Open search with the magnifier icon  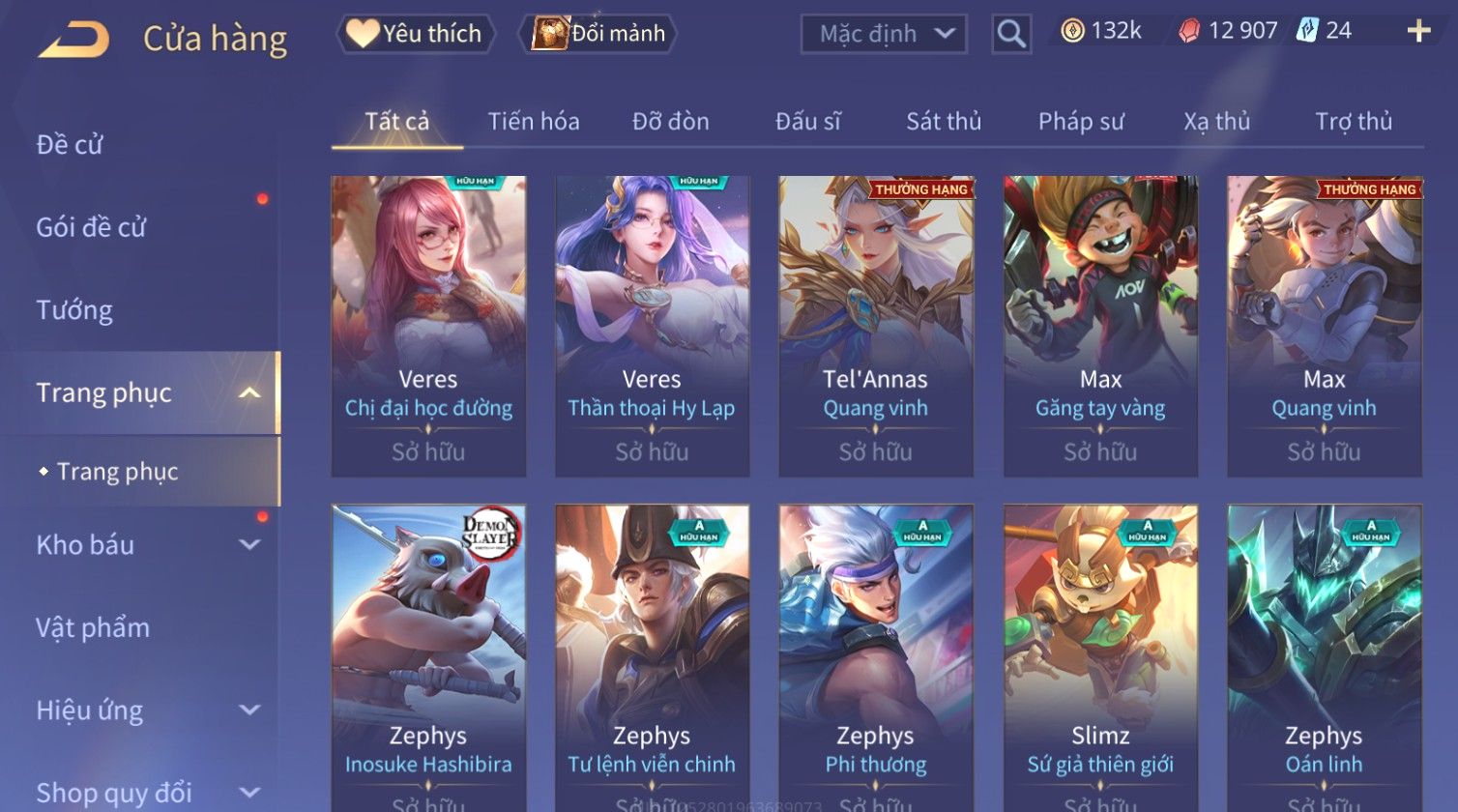1011,35
